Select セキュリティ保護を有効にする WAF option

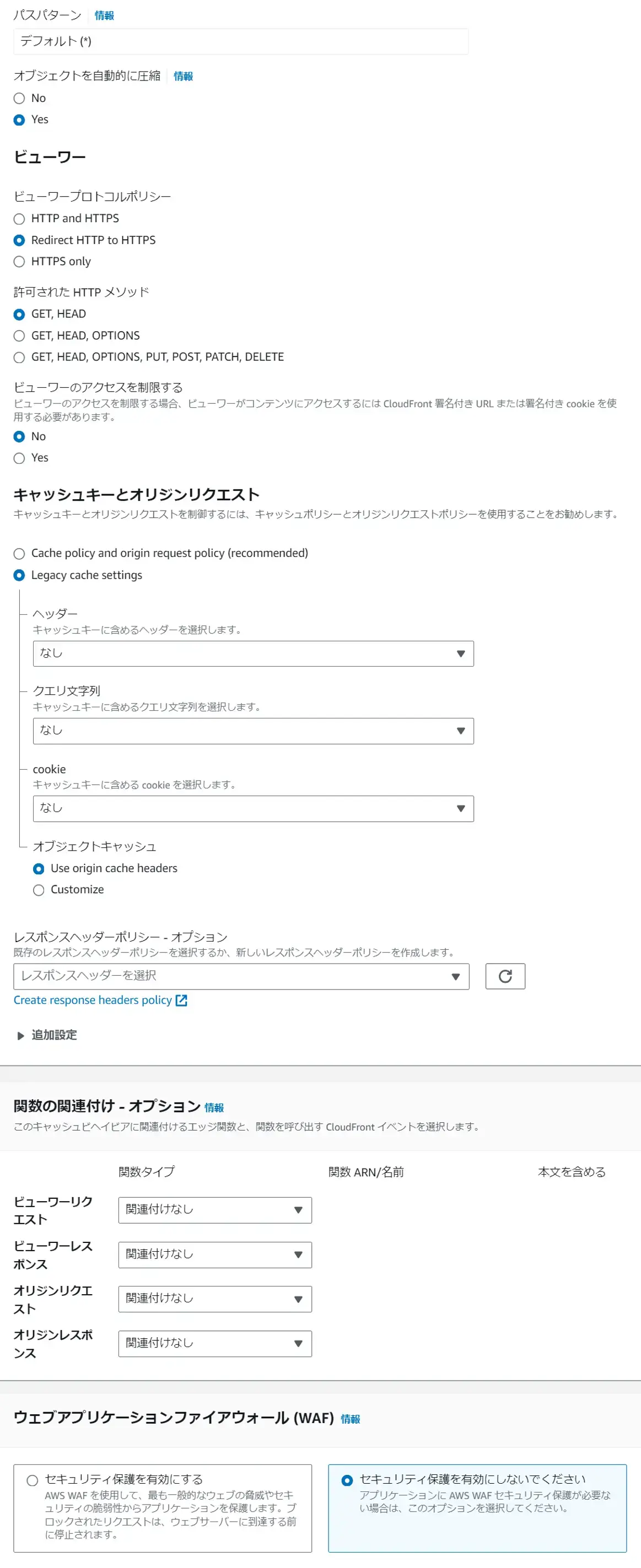pos(33,1480)
